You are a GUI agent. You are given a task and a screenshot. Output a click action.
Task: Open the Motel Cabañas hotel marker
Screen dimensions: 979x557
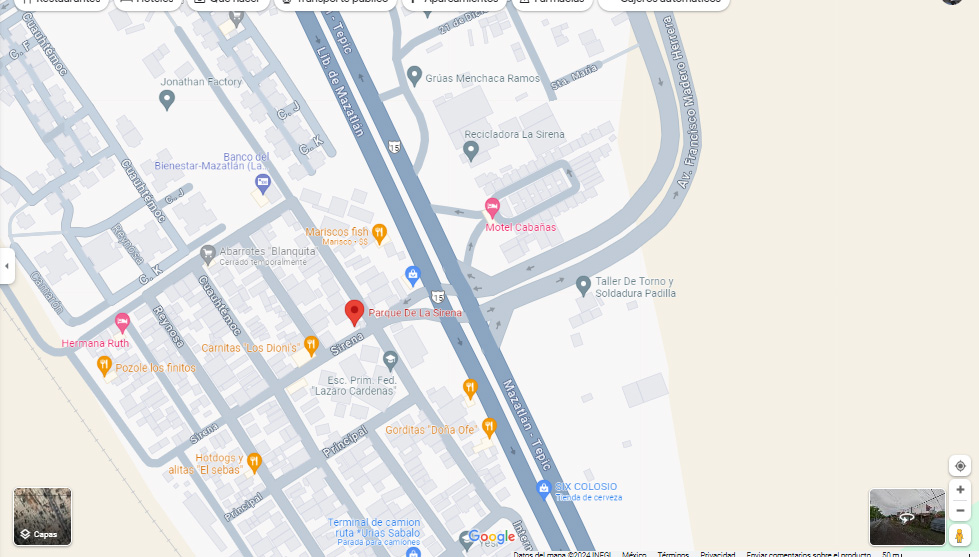(x=492, y=207)
